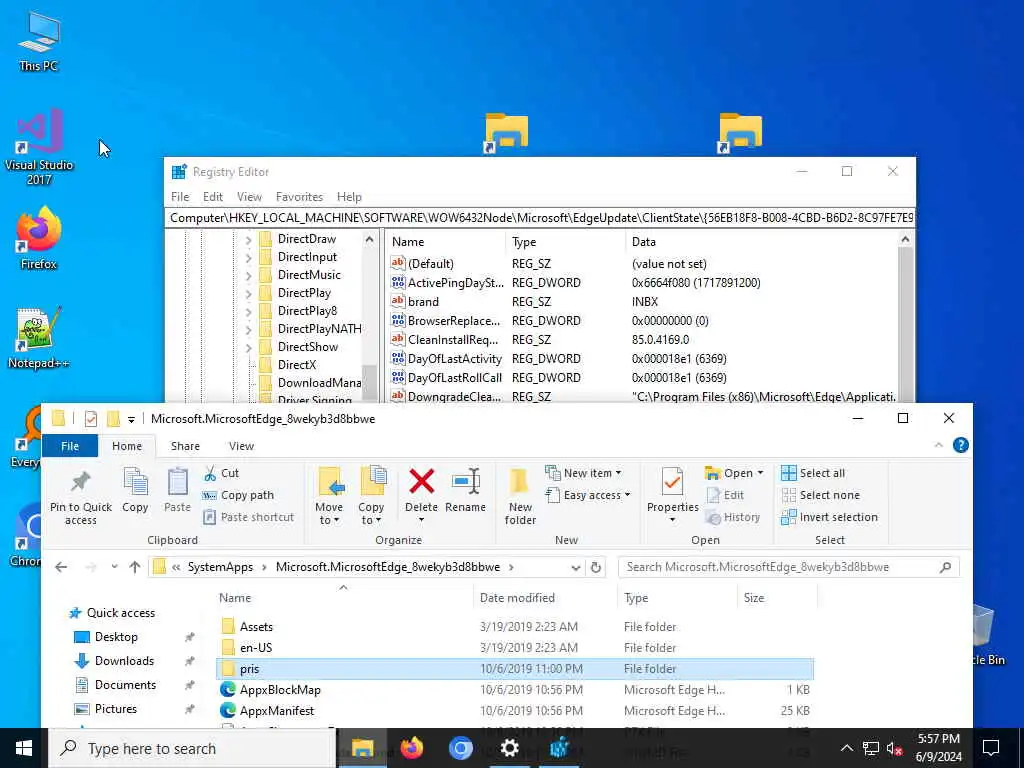Expand address bar history dropdown chevron

(575, 568)
